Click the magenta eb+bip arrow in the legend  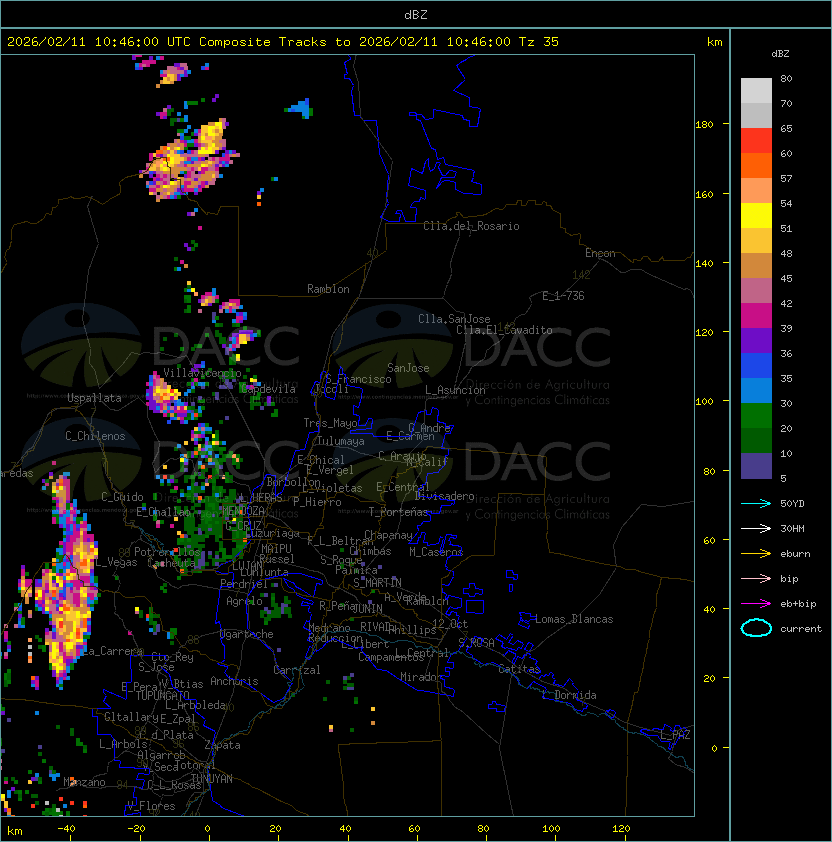point(756,604)
